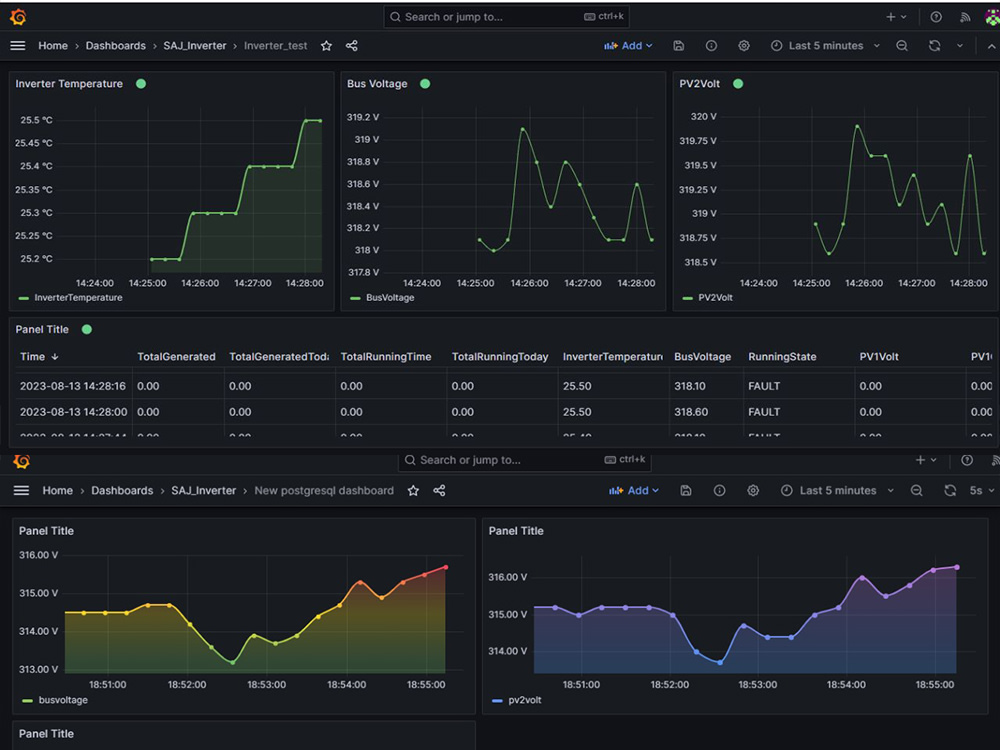This screenshot has height=750, width=1000.
Task: Zoom out time range in Inverter_test dashboard
Action: [902, 46]
